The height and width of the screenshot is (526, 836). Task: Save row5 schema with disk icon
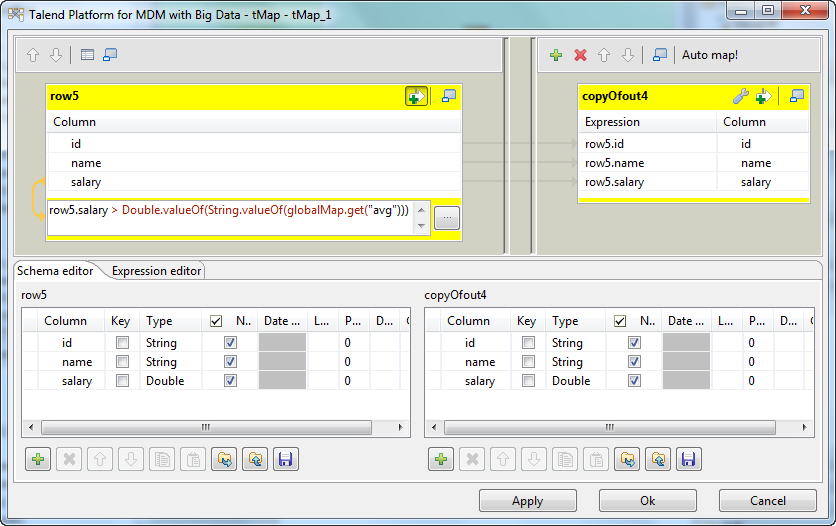click(x=286, y=459)
